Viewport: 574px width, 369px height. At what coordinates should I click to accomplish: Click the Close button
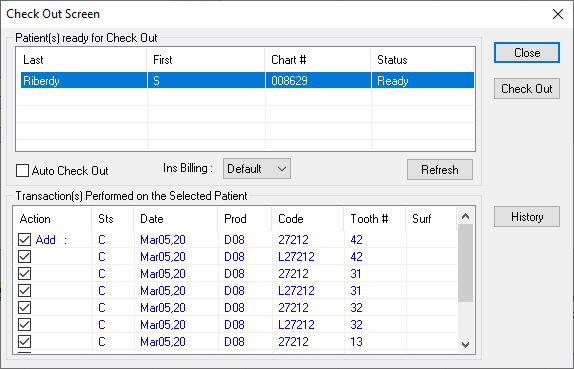coord(527,53)
